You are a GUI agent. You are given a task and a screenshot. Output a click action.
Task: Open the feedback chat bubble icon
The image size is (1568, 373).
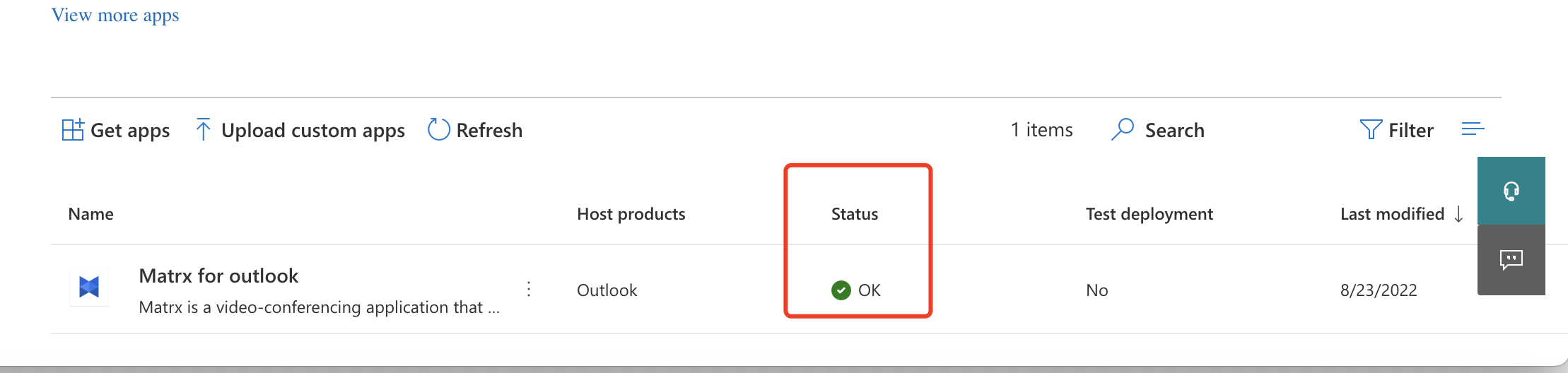[1511, 259]
